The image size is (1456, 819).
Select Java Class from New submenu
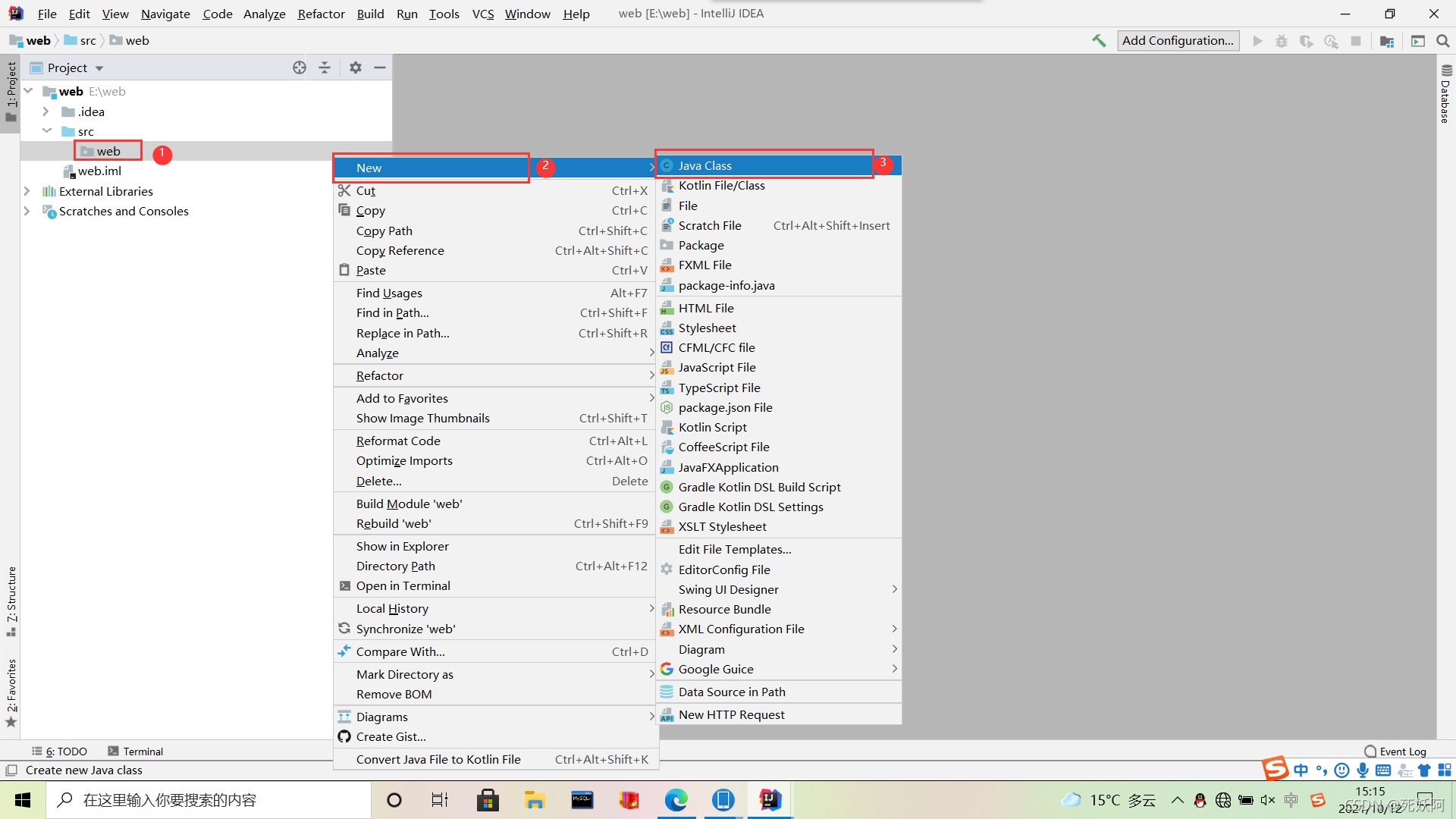705,165
